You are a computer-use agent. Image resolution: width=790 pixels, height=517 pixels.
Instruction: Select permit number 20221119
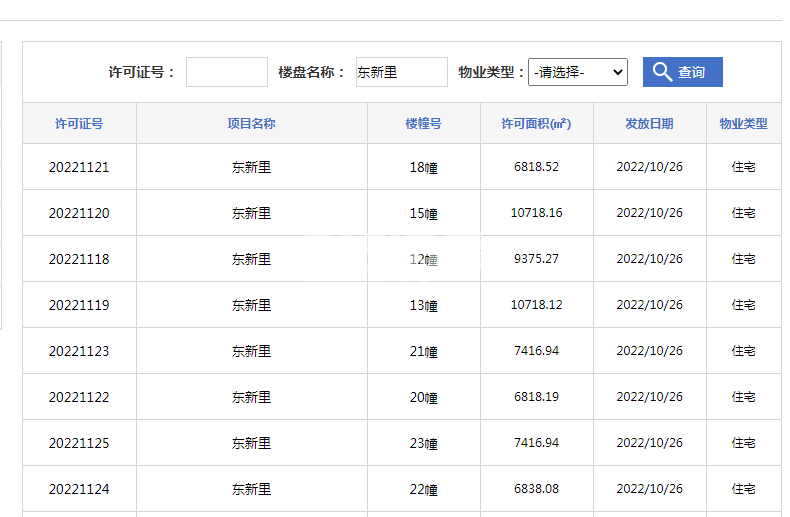pos(79,305)
